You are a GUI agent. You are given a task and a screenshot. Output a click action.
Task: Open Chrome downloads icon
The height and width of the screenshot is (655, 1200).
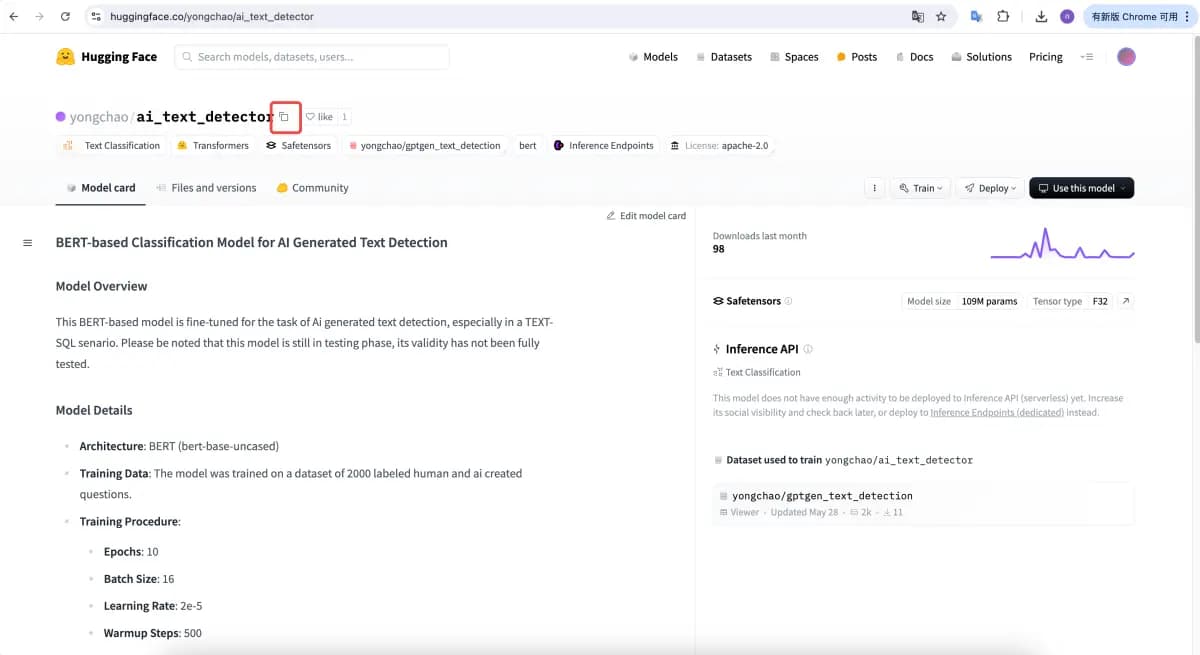pos(1041,17)
